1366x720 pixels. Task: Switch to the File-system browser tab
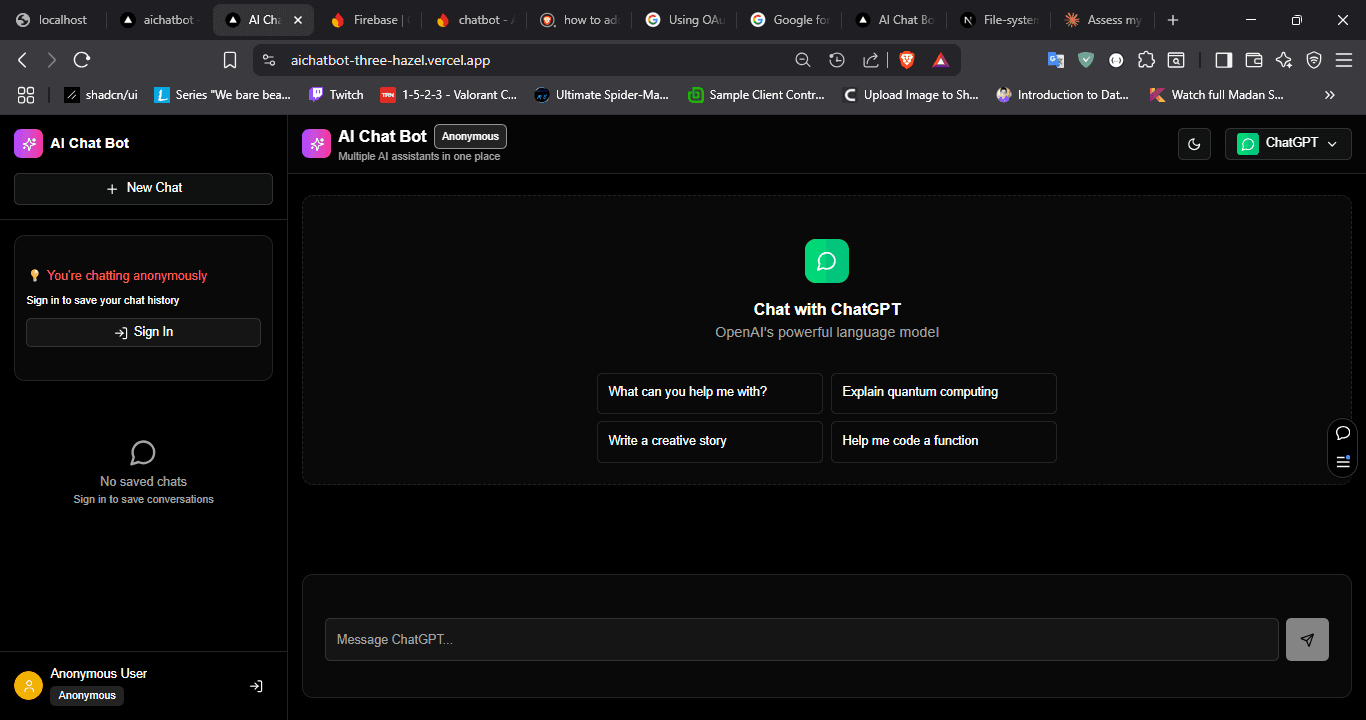point(999,20)
